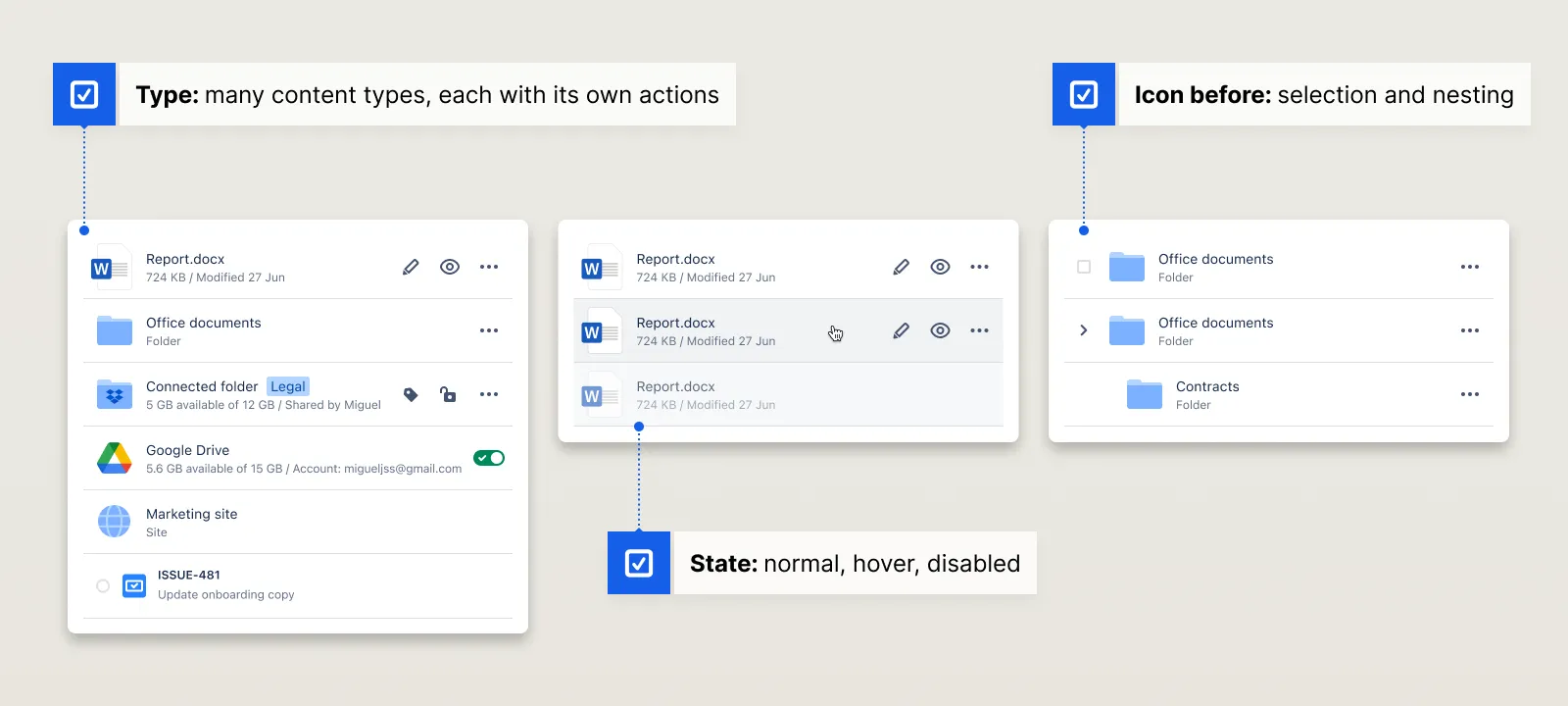Click the folder icon beside the Office documents checkbox

click(1127, 267)
